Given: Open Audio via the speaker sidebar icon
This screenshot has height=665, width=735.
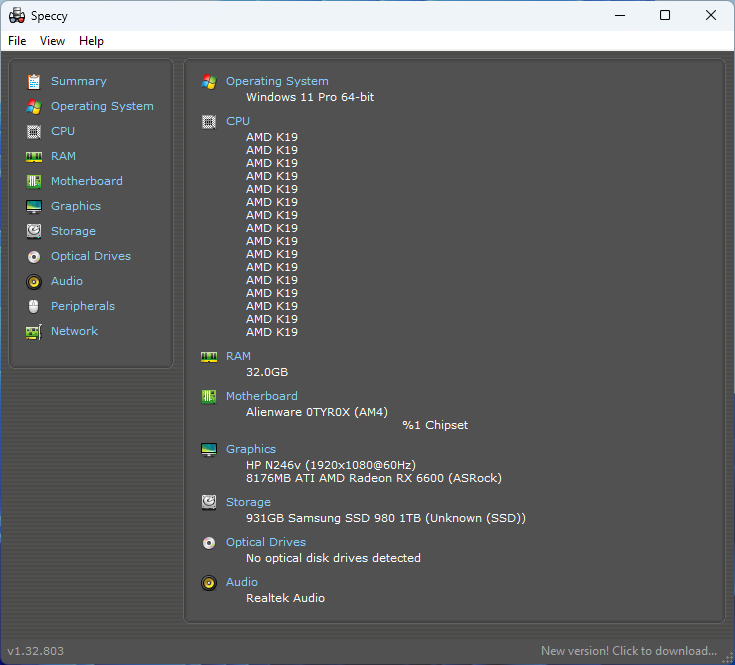Looking at the screenshot, I should 34,281.
